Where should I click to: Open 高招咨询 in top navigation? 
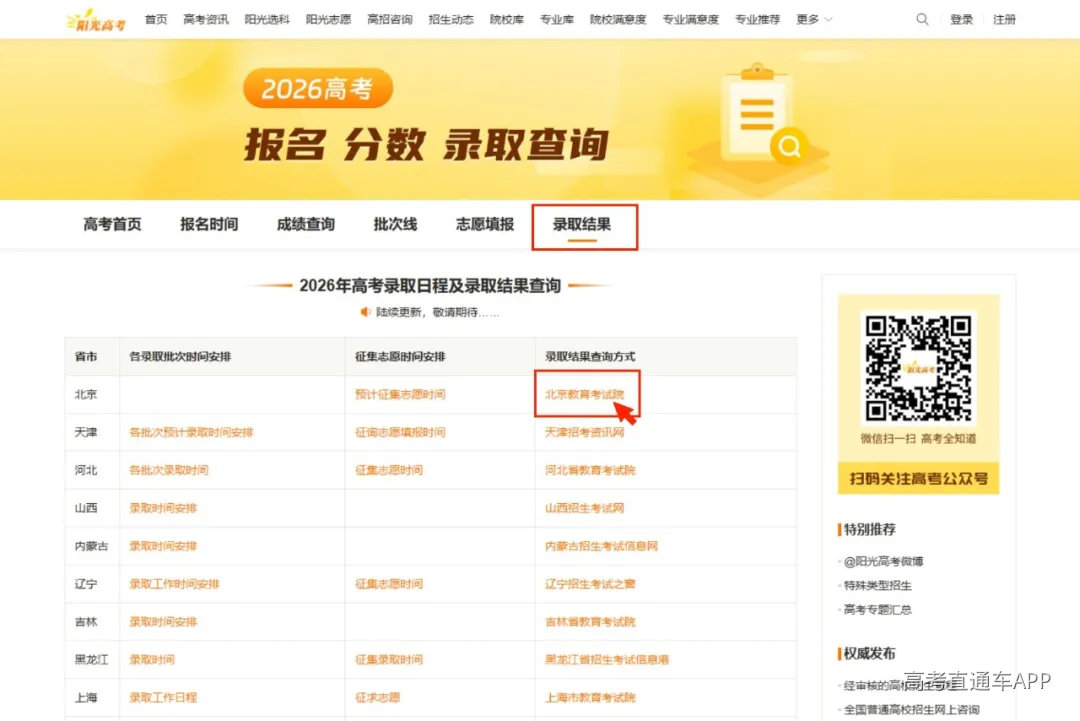[389, 19]
